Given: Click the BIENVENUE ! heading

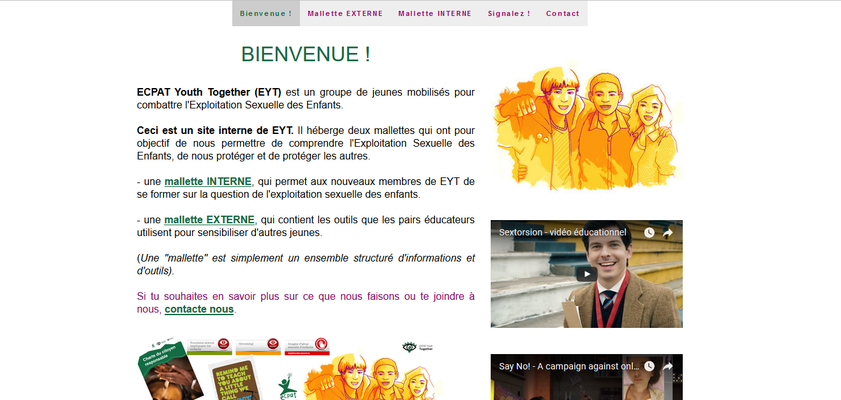Looking at the screenshot, I should point(306,54).
